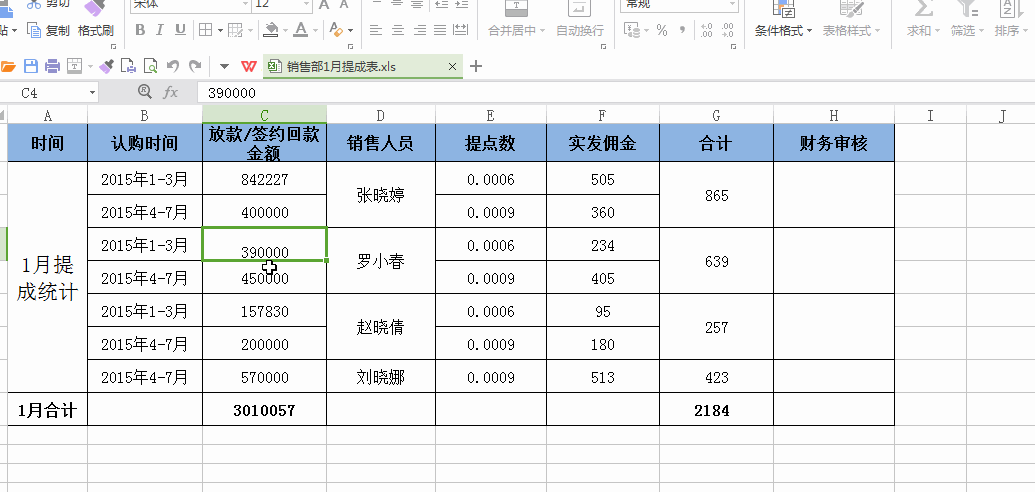Activate the Format Painter (格式刷) tool
The width and height of the screenshot is (1035, 492).
point(96,20)
